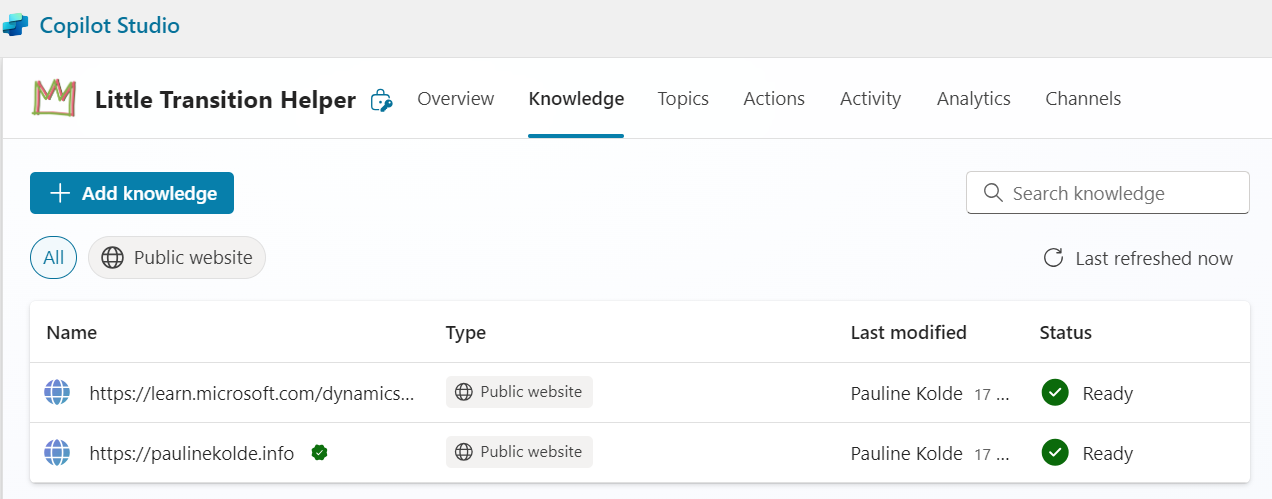Click the globe icon of the learn.microsoft.com row

pos(58,393)
